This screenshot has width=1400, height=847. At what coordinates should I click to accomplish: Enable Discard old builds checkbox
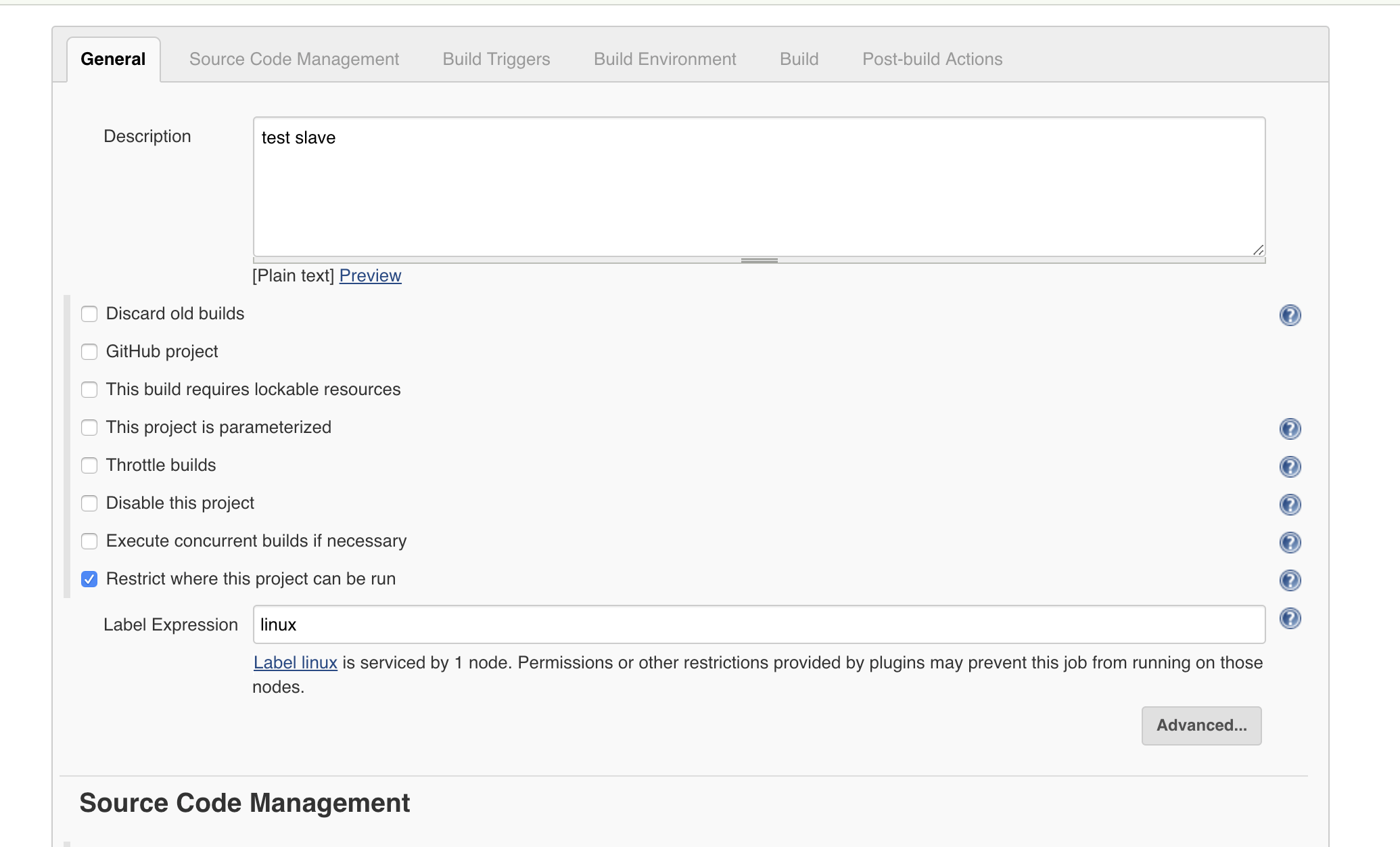(x=89, y=314)
